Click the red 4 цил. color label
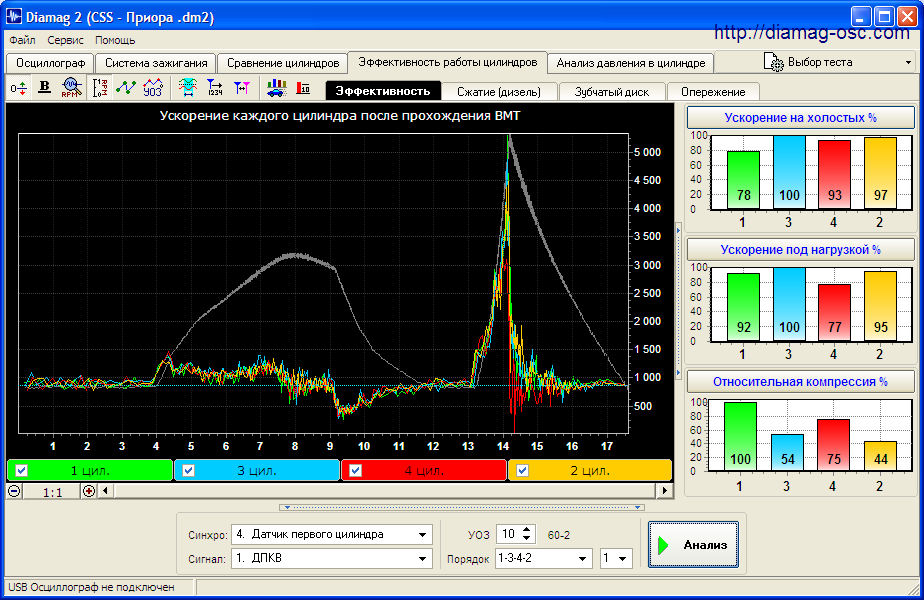Image resolution: width=924 pixels, height=600 pixels. (x=424, y=470)
